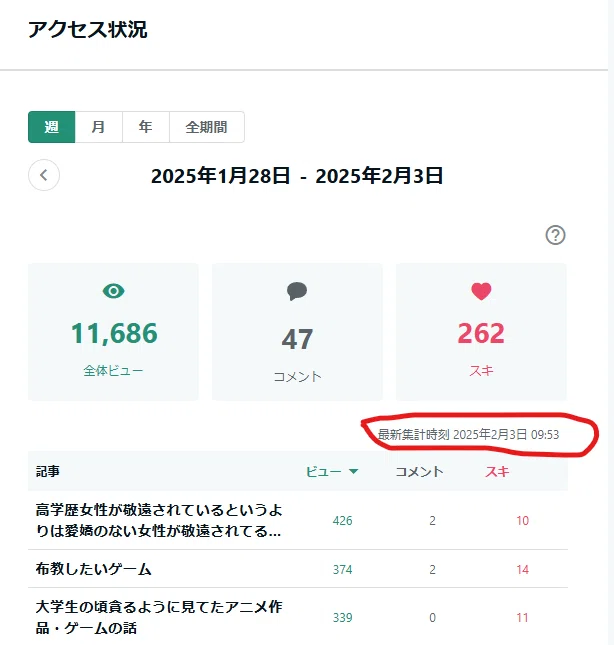Viewport: 614px width, 645px height.
Task: Switch to the 月 period tab
Action: click(x=99, y=127)
